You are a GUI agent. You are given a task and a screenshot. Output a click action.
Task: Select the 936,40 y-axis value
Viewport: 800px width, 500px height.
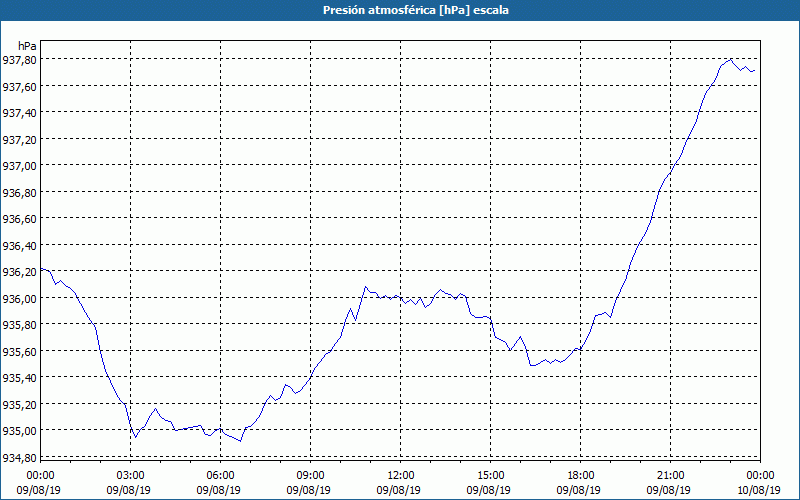coord(20,246)
